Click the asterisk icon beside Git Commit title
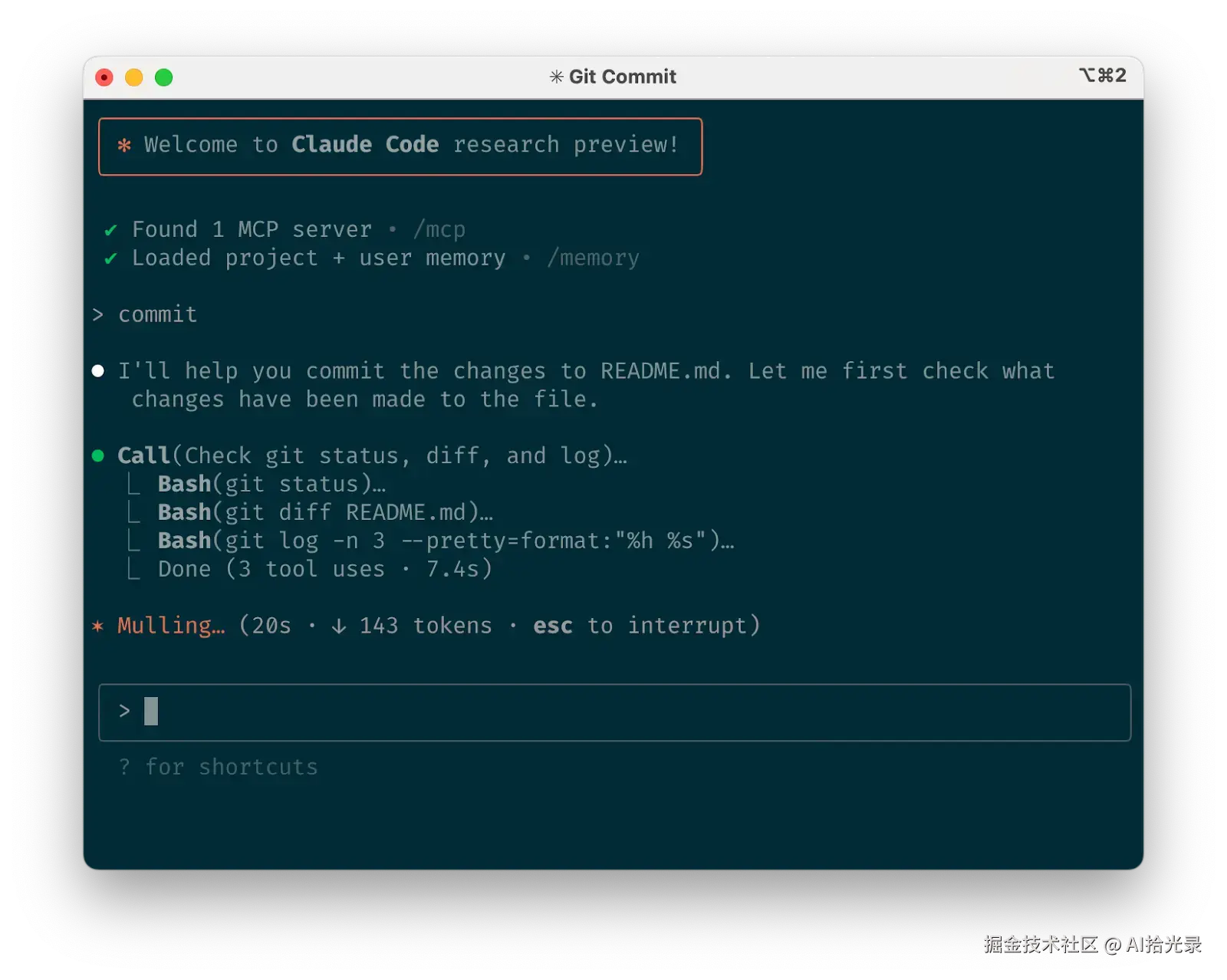This screenshot has width=1227, height=980. pyautogui.click(x=557, y=77)
